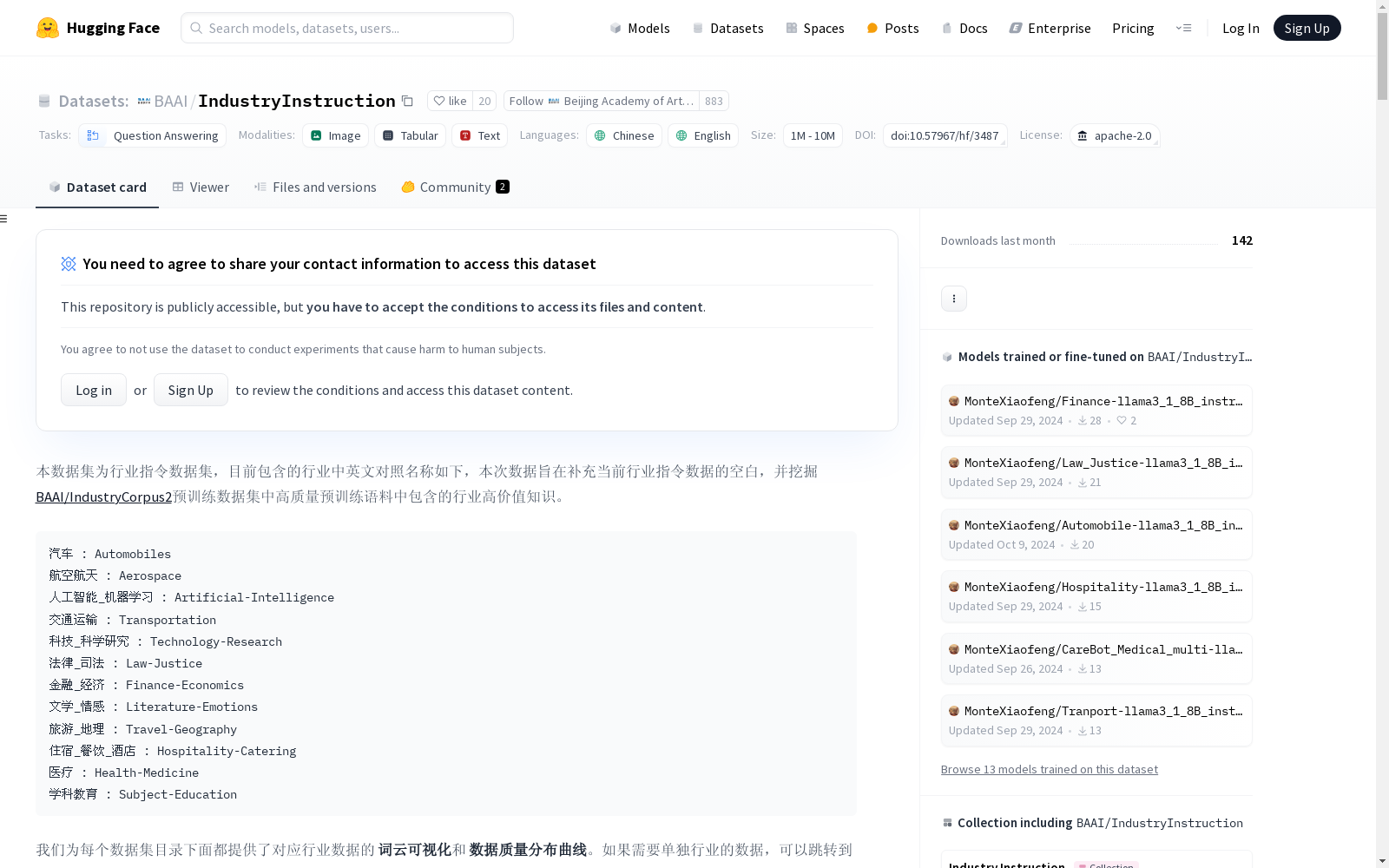
Task: Open the 883 followers count
Action: (x=714, y=101)
